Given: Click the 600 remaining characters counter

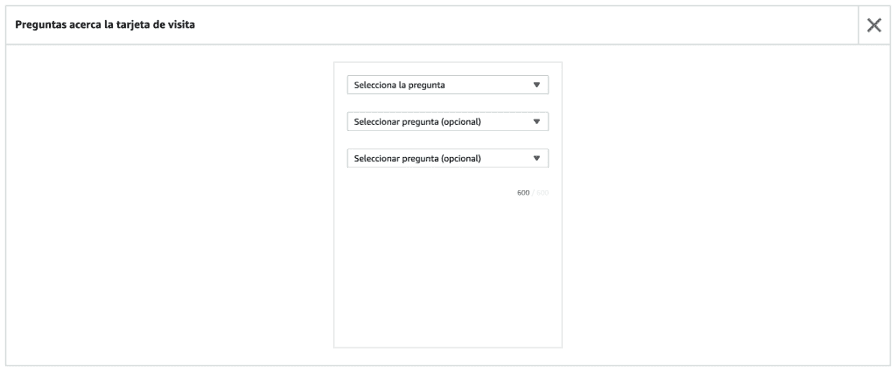Looking at the screenshot, I should coord(523,193).
